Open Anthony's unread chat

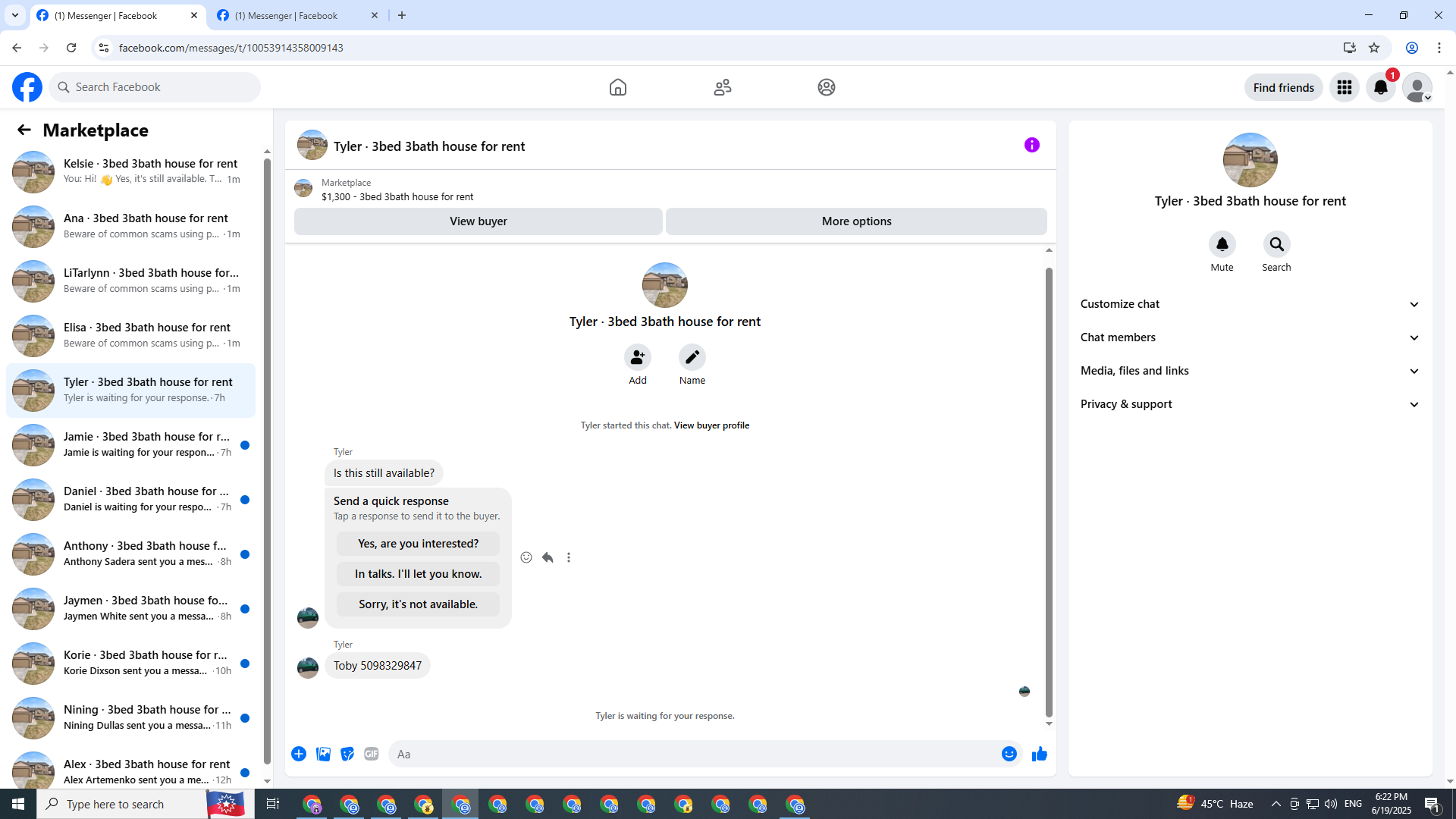(x=130, y=554)
